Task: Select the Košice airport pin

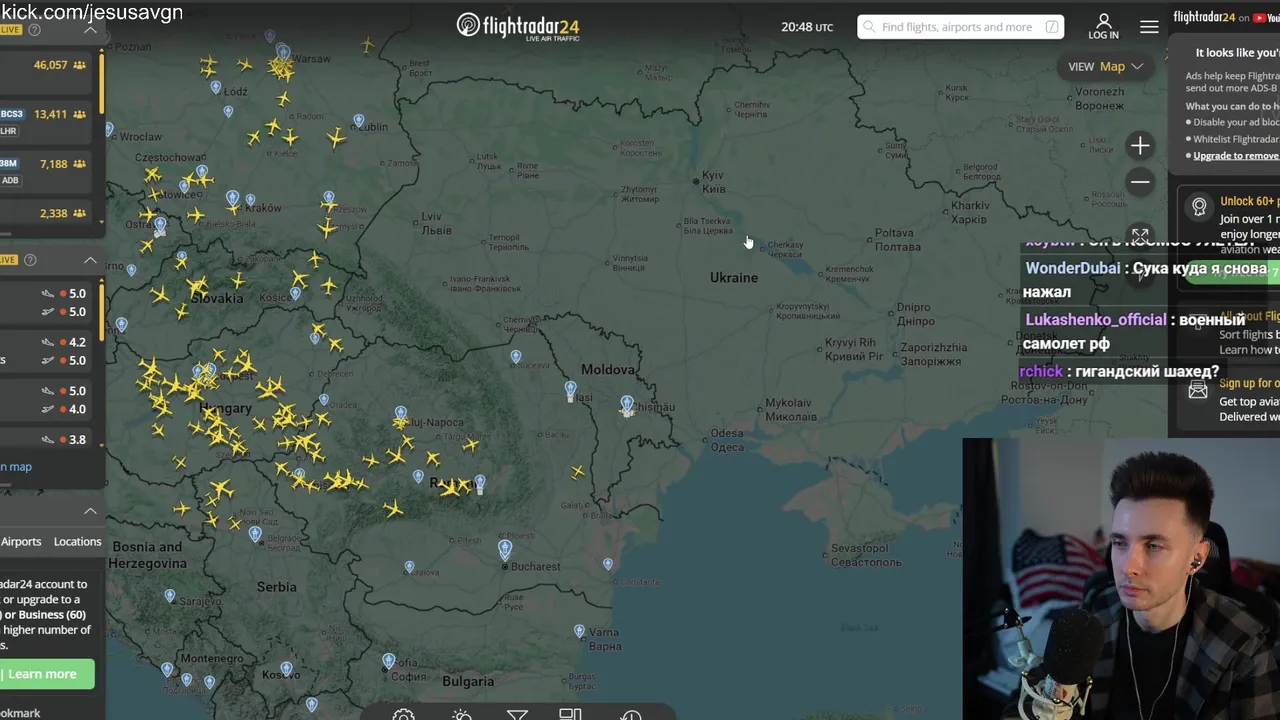Action: (295, 293)
